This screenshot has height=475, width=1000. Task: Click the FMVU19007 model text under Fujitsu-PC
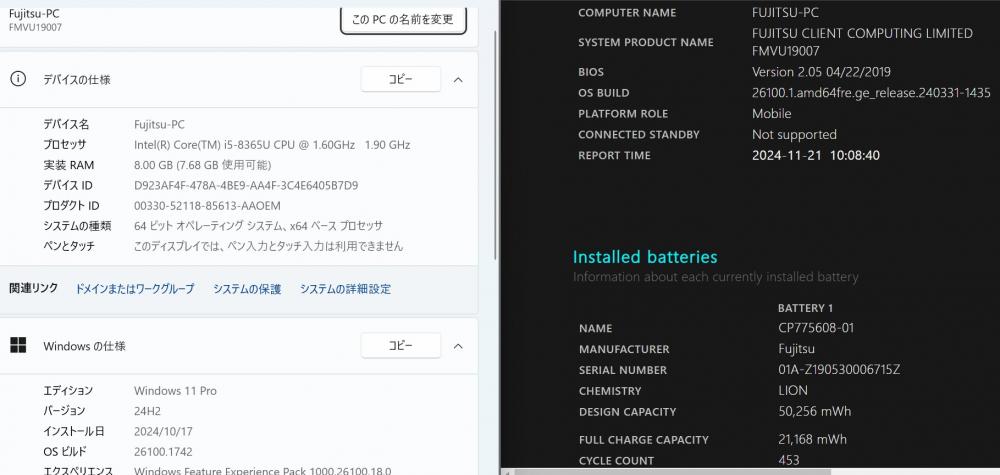35,27
